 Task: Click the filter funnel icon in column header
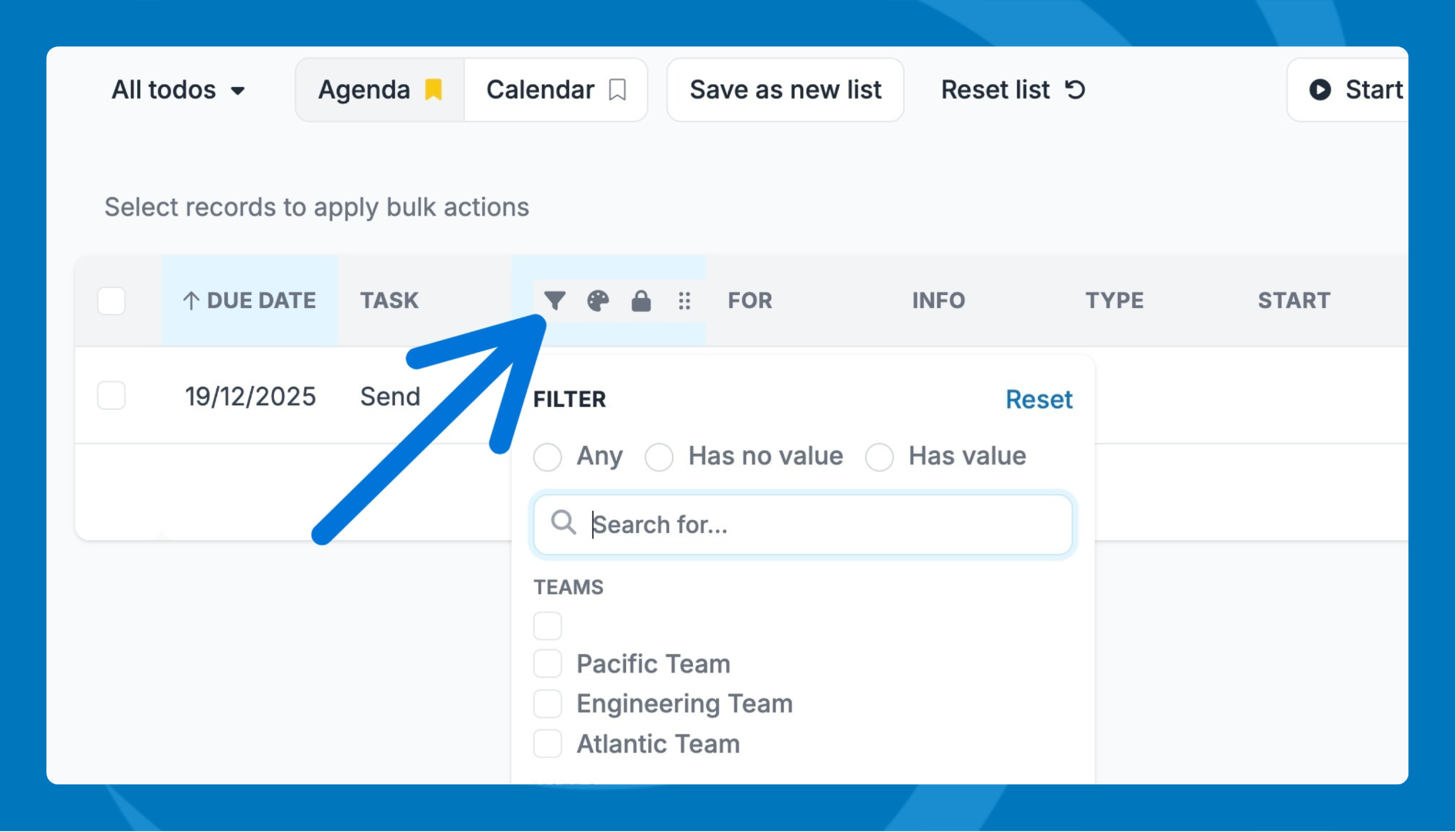pyautogui.click(x=554, y=300)
